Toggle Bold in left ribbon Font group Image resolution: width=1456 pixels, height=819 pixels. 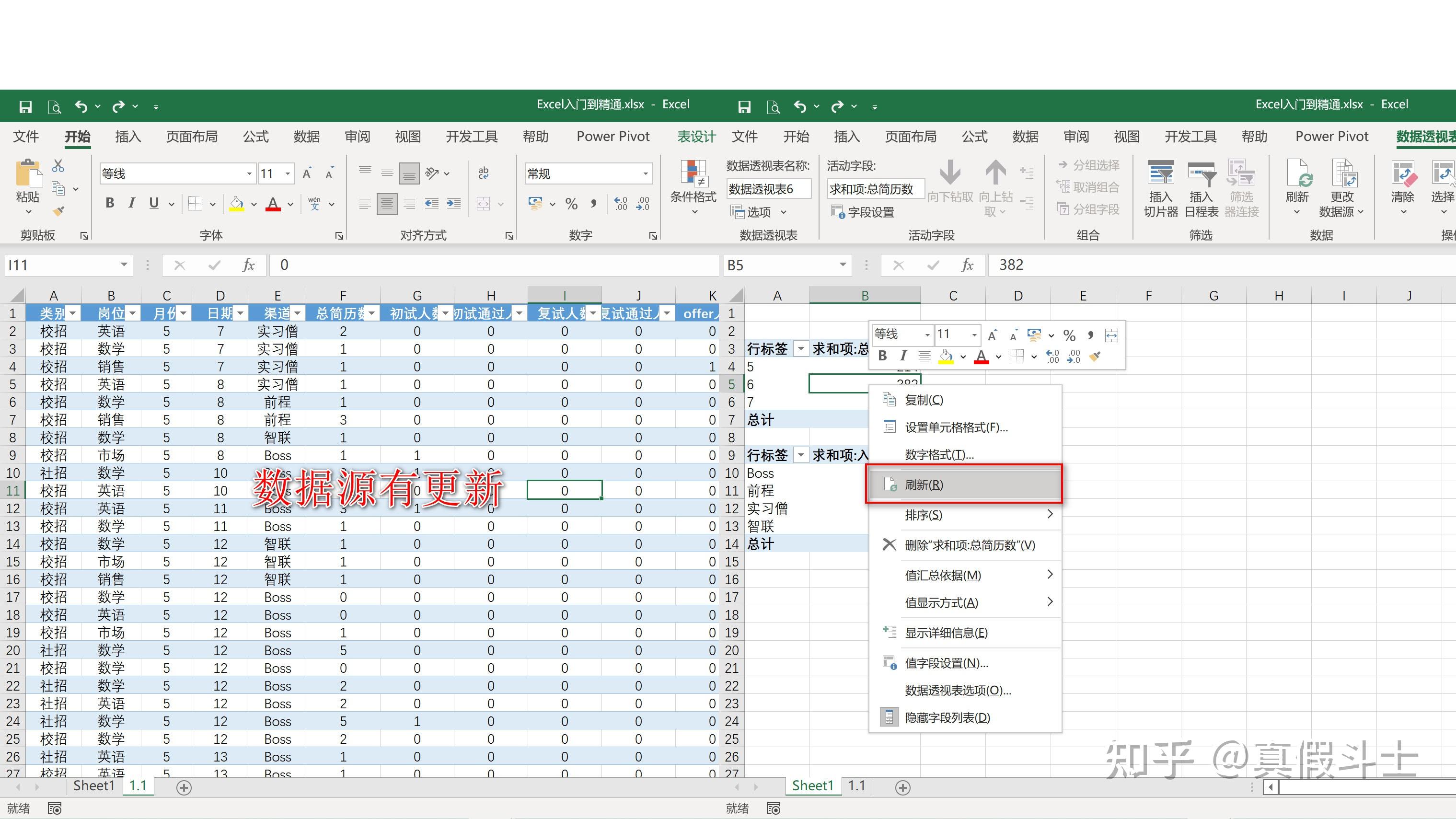point(110,204)
